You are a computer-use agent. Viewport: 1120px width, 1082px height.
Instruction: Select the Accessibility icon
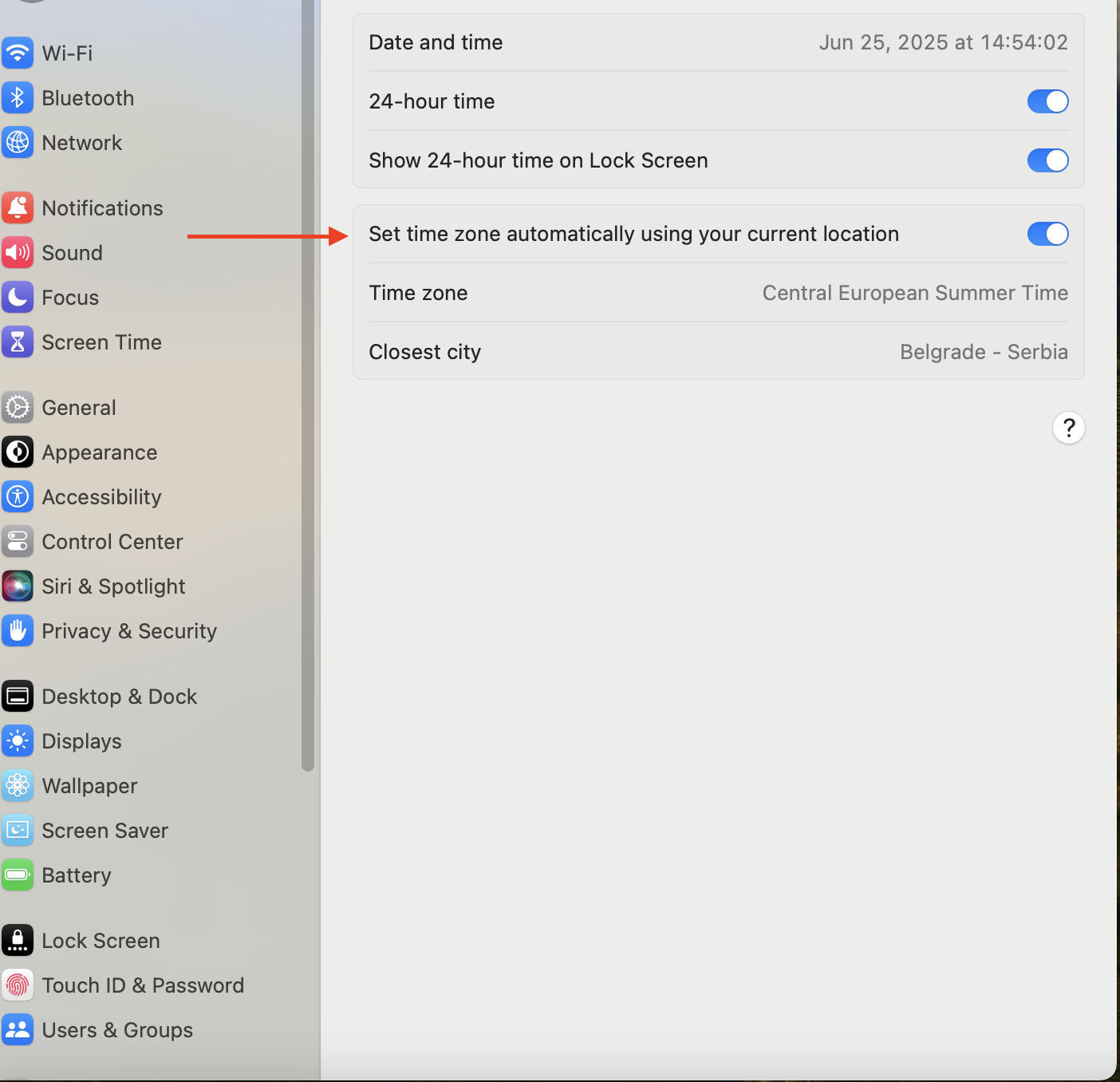click(x=18, y=497)
